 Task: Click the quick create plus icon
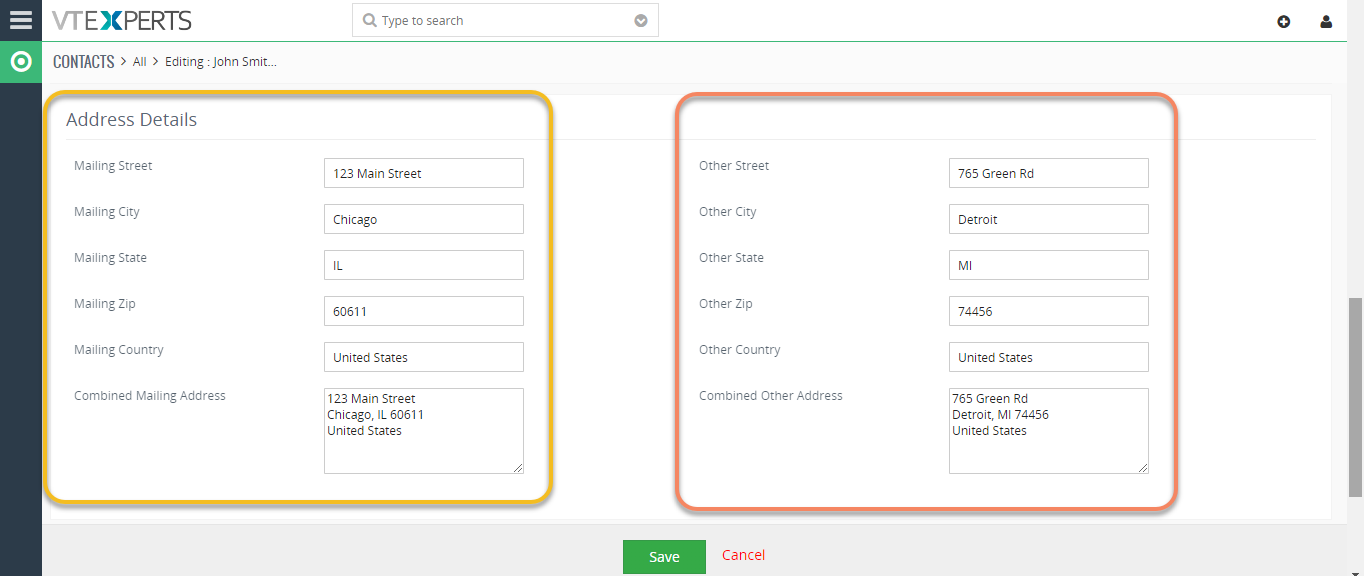click(x=1284, y=21)
